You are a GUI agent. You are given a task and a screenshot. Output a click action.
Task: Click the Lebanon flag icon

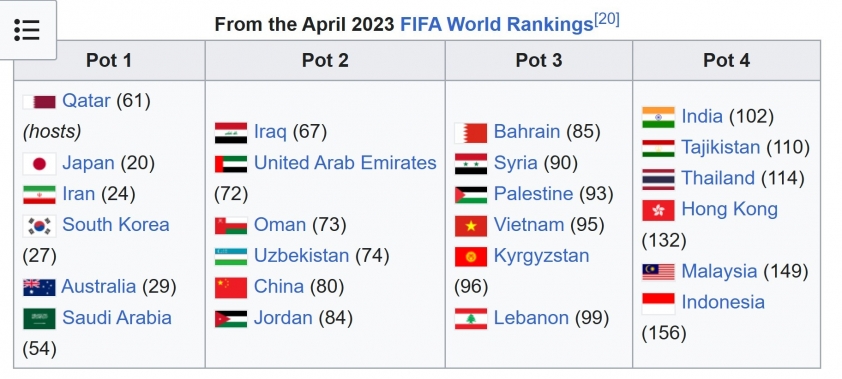471,318
